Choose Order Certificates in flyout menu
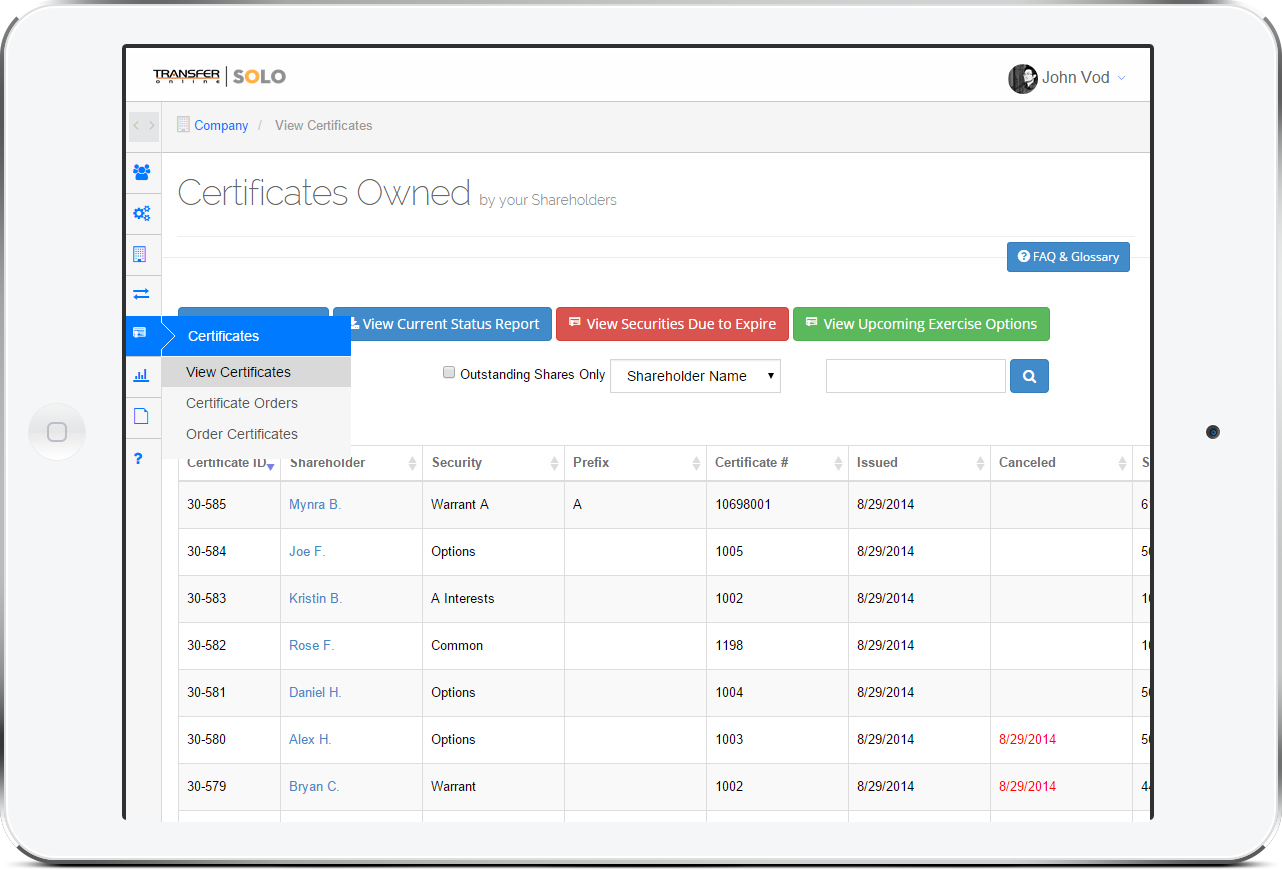Screen dimensions: 1282x870 [256, 434]
